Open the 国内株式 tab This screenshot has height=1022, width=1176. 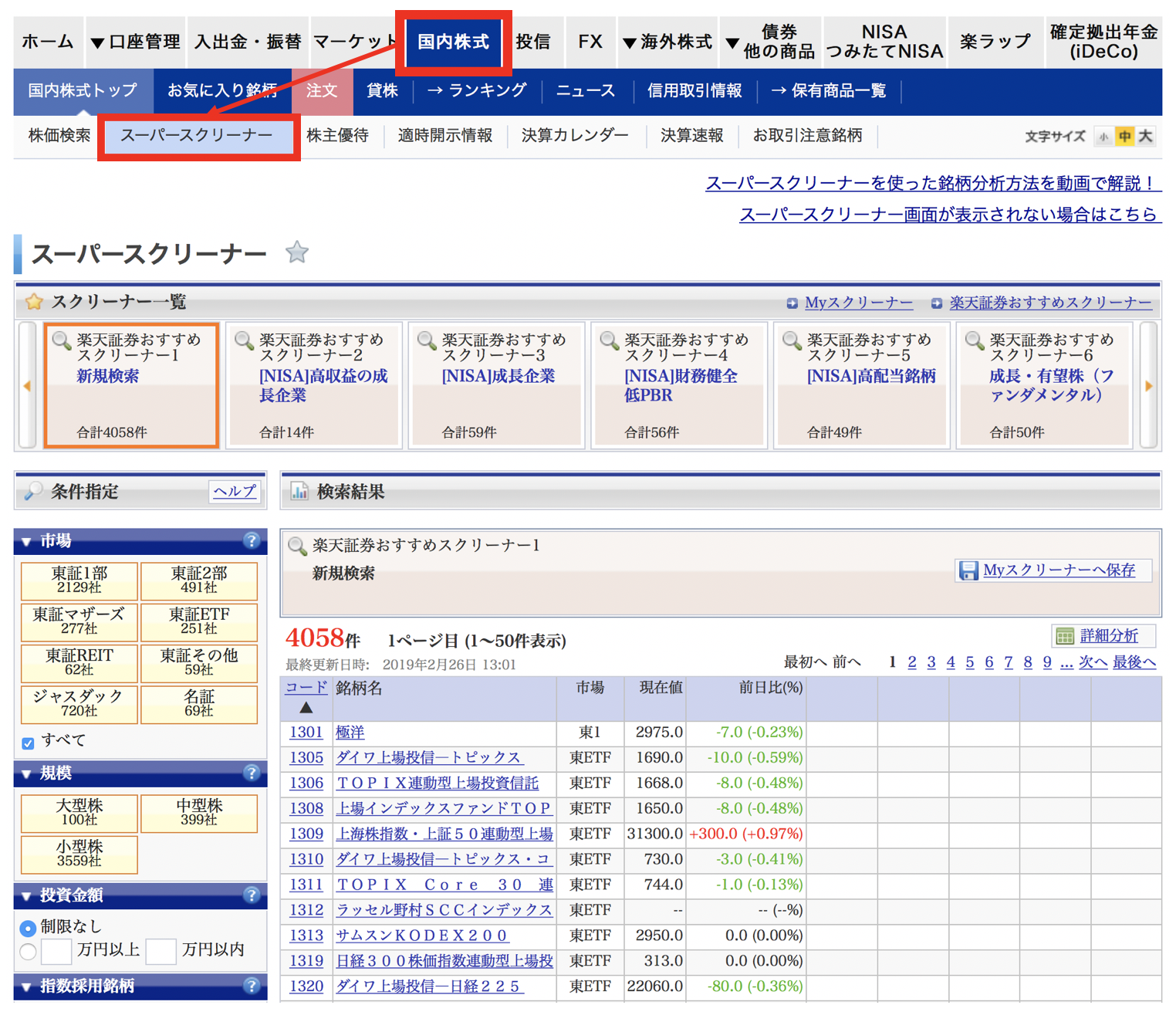tap(454, 42)
